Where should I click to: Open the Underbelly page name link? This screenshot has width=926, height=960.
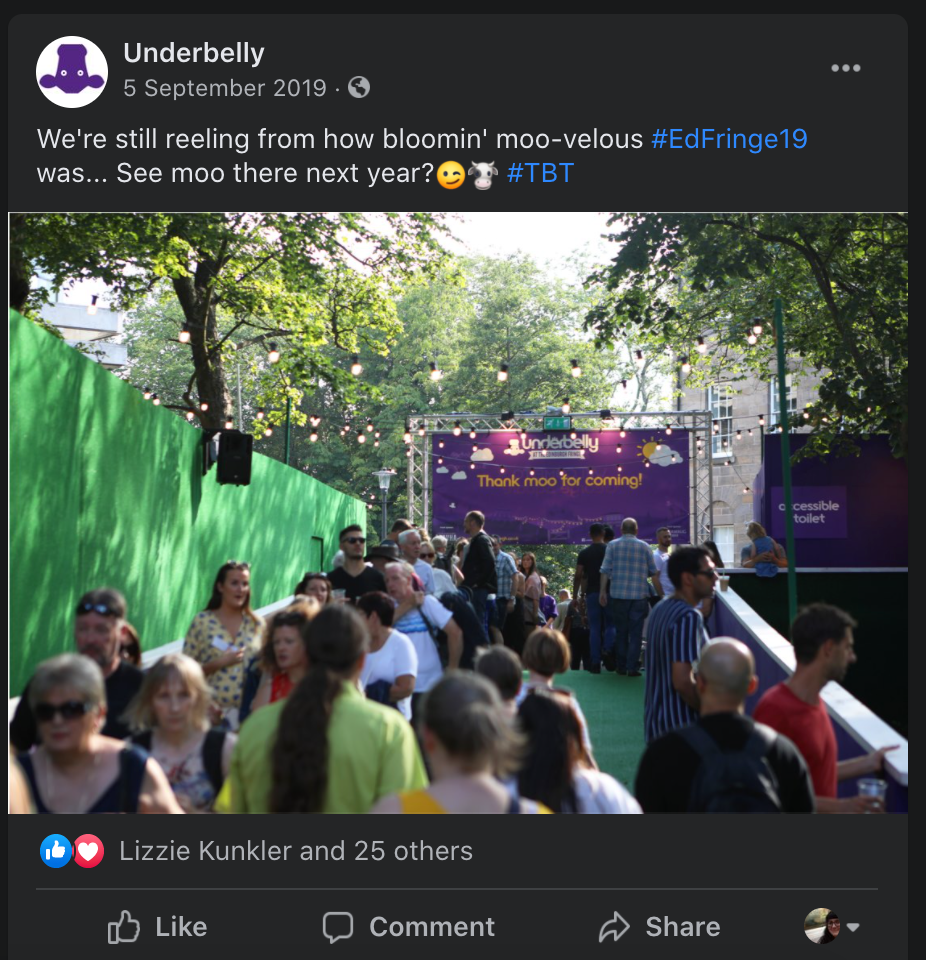tap(194, 53)
